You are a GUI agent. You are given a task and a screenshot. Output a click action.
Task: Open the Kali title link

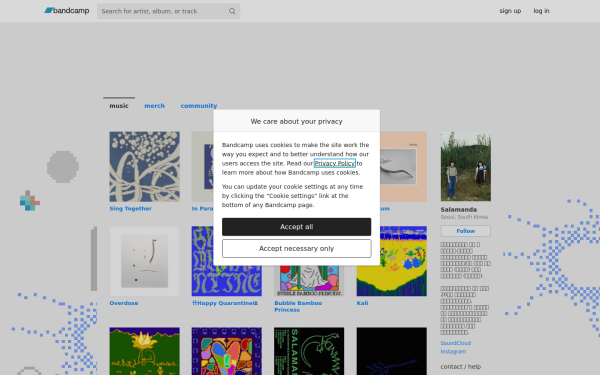click(362, 303)
